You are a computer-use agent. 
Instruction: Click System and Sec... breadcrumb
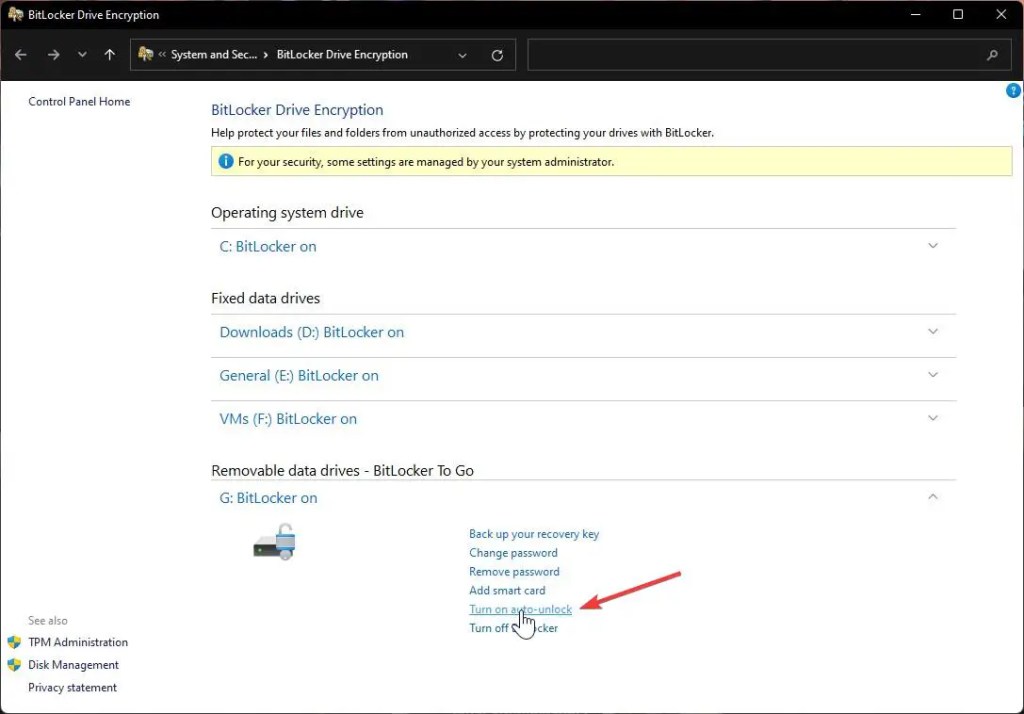[x=214, y=55]
